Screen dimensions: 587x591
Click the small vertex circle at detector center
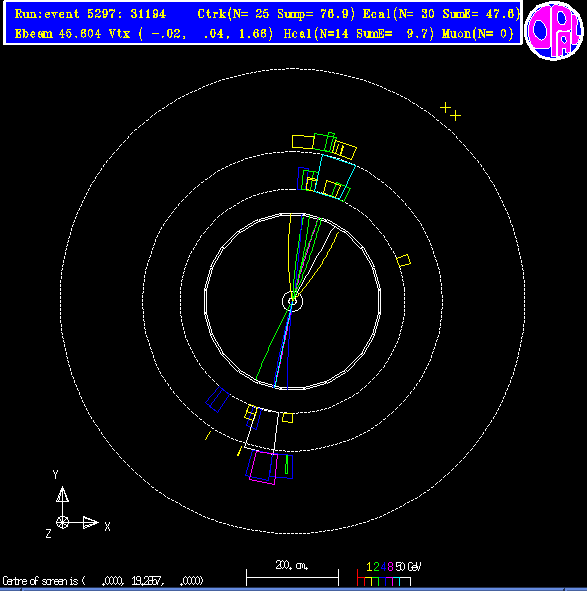(x=293, y=301)
